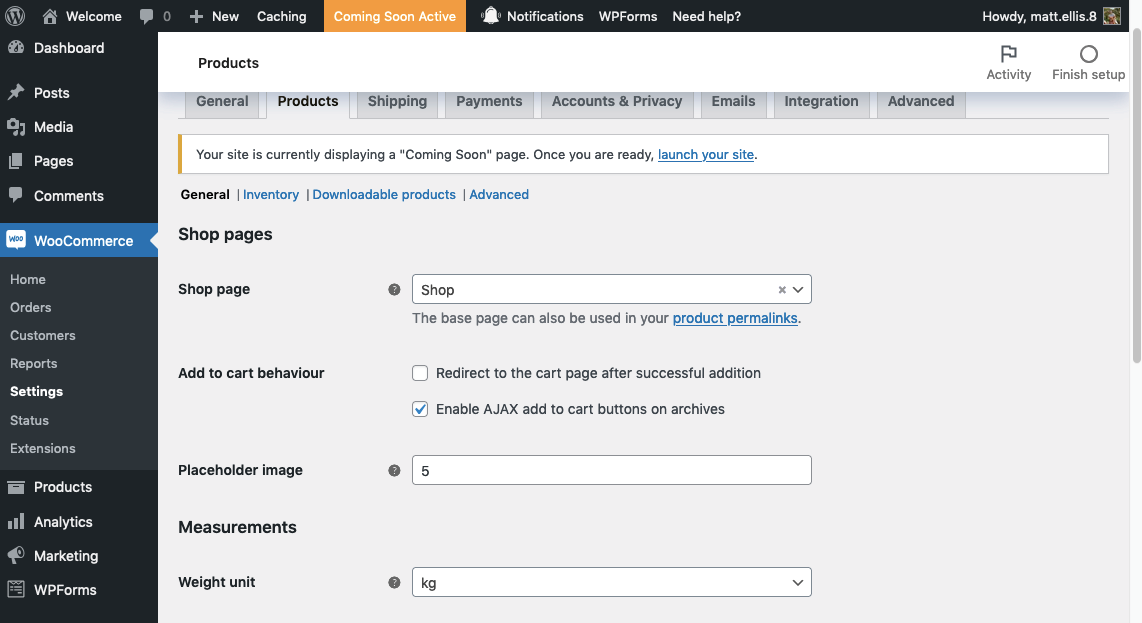Open the New content menu in admin bar
This screenshot has height=623, width=1142.
click(214, 16)
